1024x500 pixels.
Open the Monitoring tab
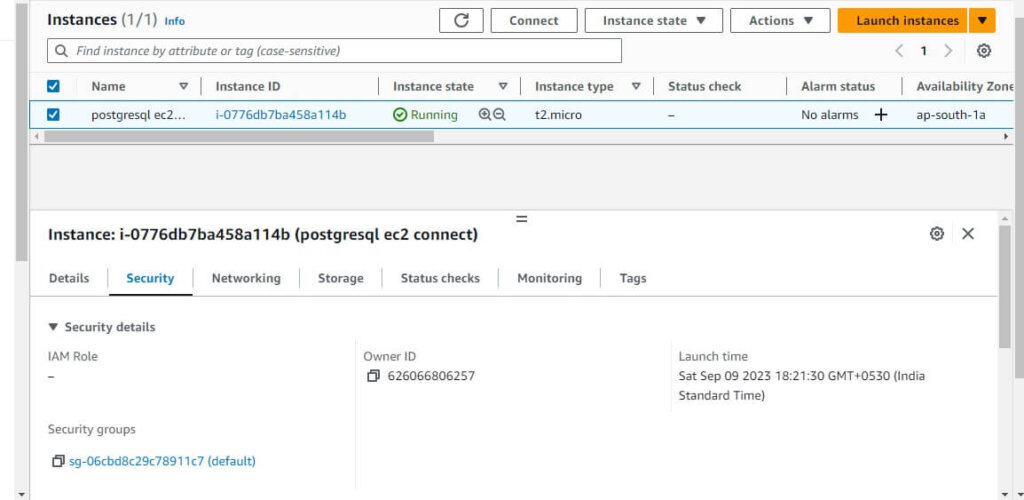coord(549,278)
